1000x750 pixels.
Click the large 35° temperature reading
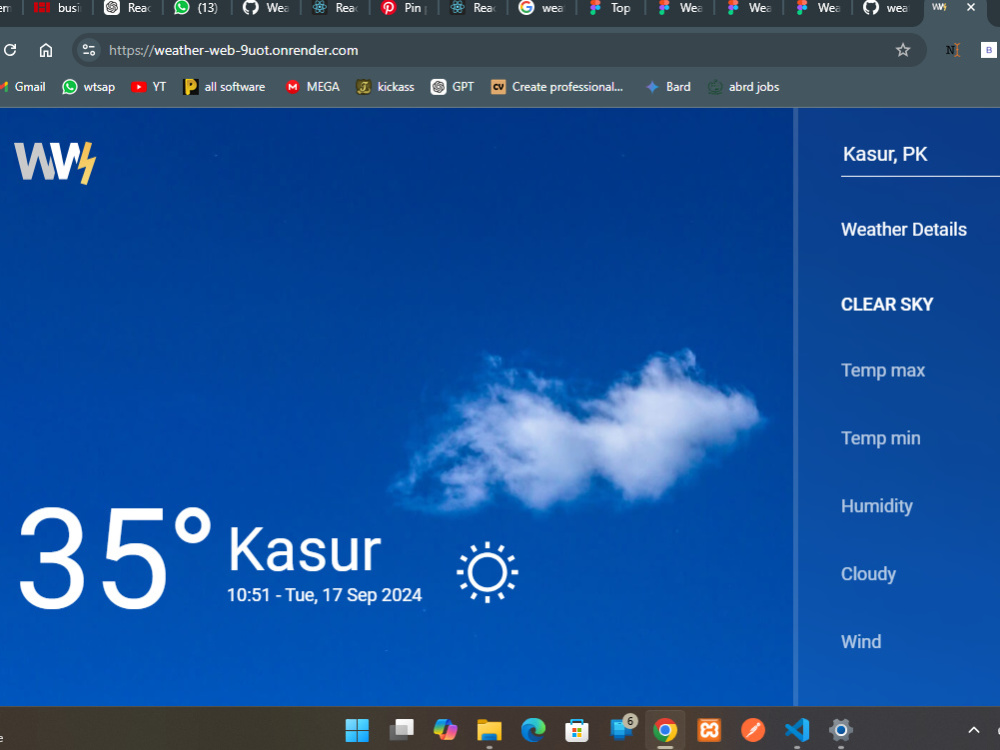tap(115, 558)
